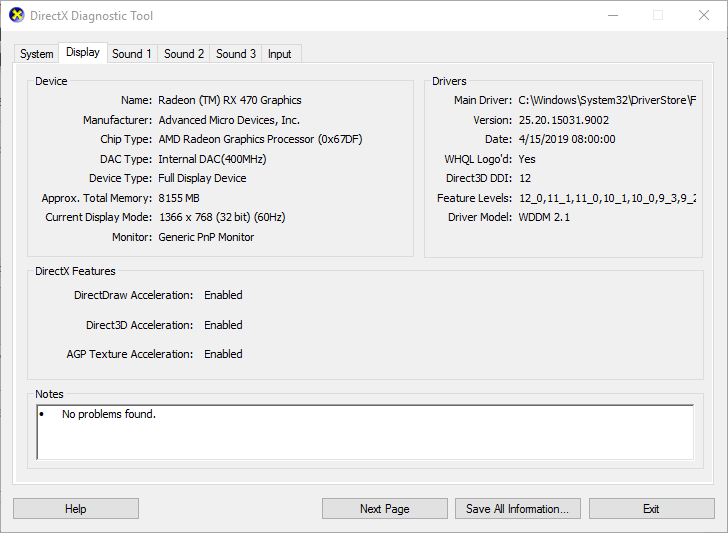Image resolution: width=728 pixels, height=533 pixels.
Task: Click the 'AGP Texture Acceleration:' label
Action: [x=130, y=354]
